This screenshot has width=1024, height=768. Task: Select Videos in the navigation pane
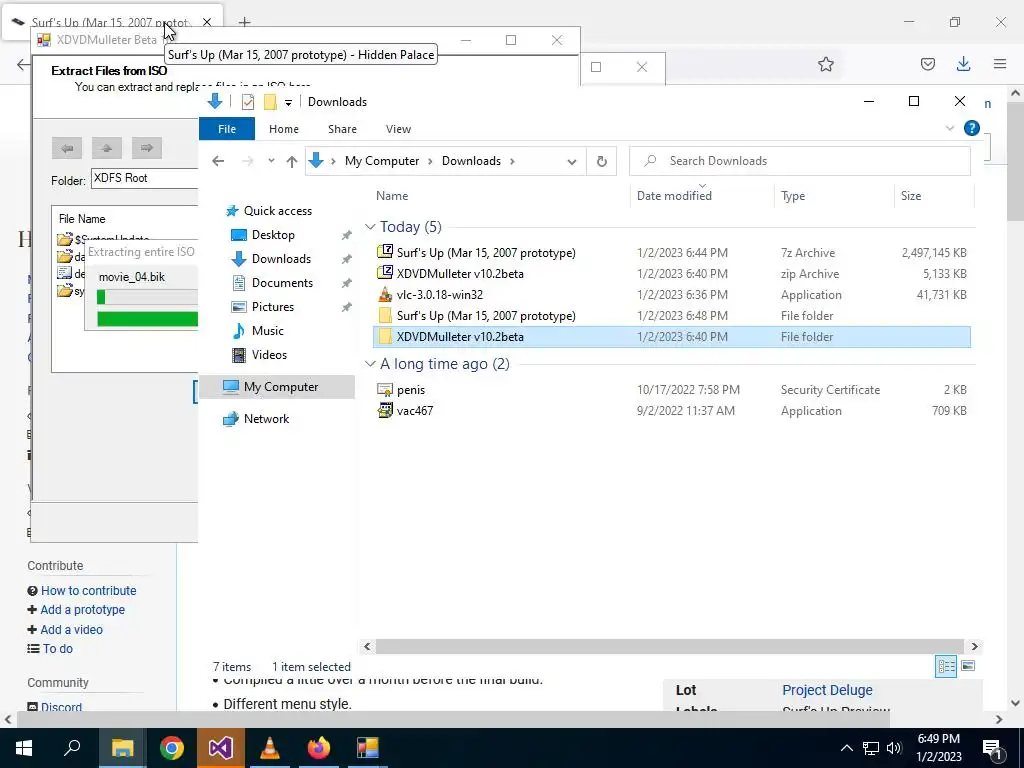[269, 355]
